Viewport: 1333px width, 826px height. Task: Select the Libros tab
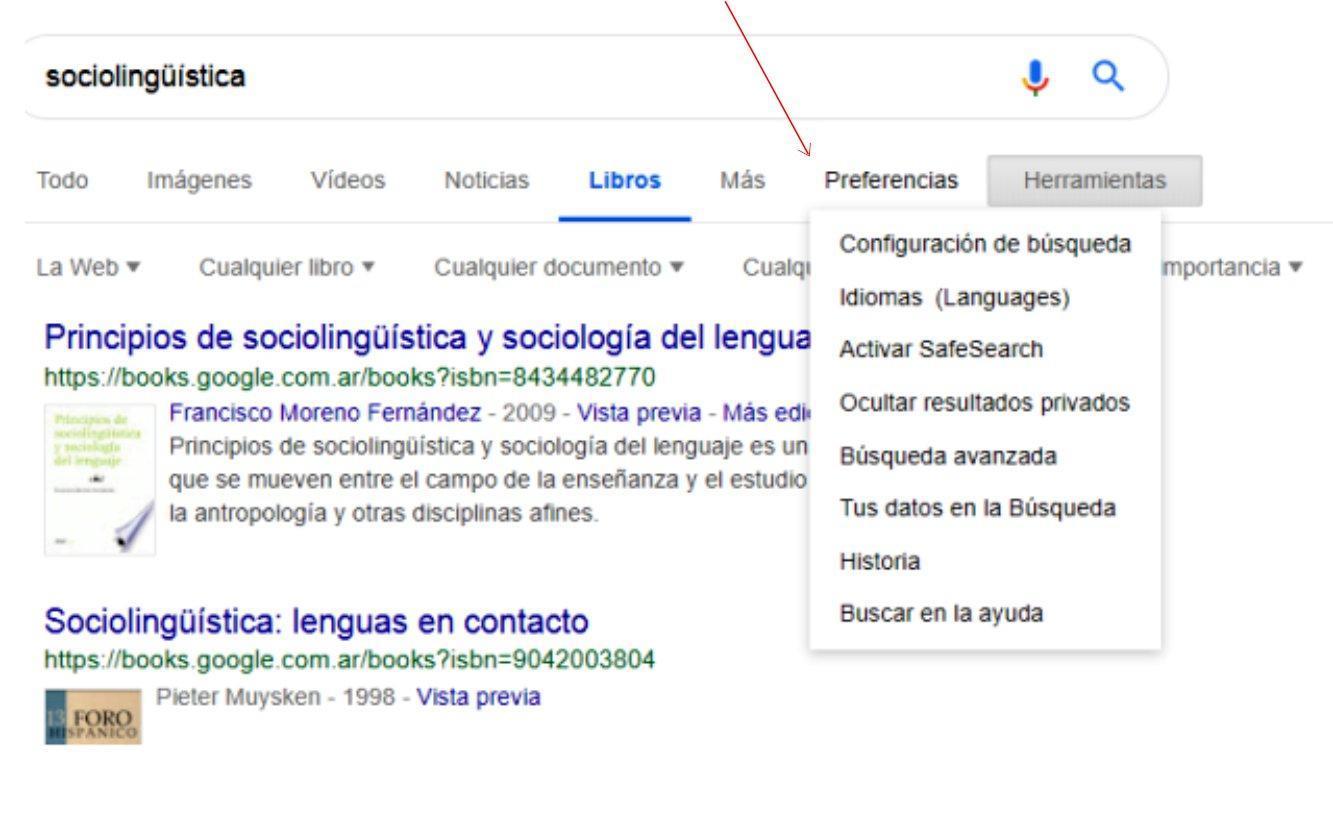click(x=625, y=181)
